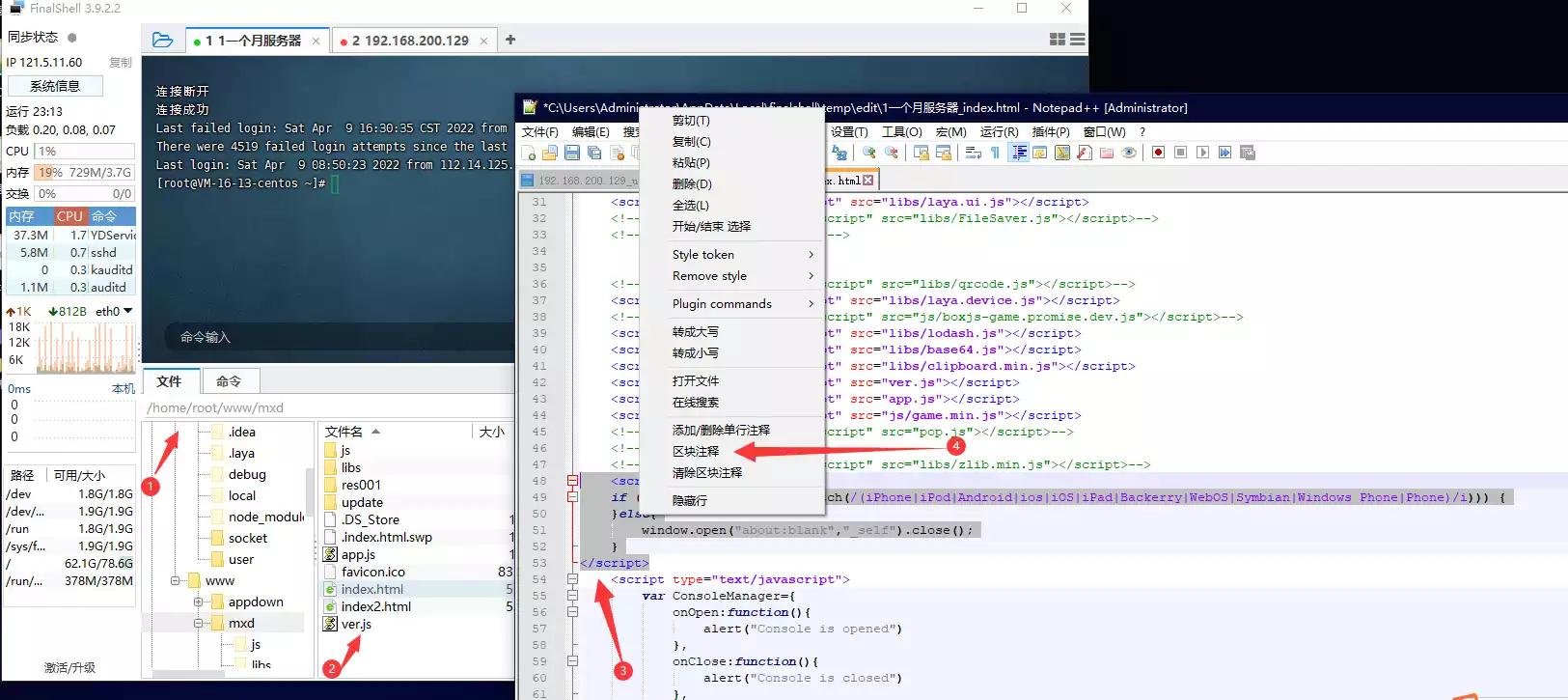Click the play macro toolbar icon
The width and height of the screenshot is (1568, 700).
coord(1202,153)
